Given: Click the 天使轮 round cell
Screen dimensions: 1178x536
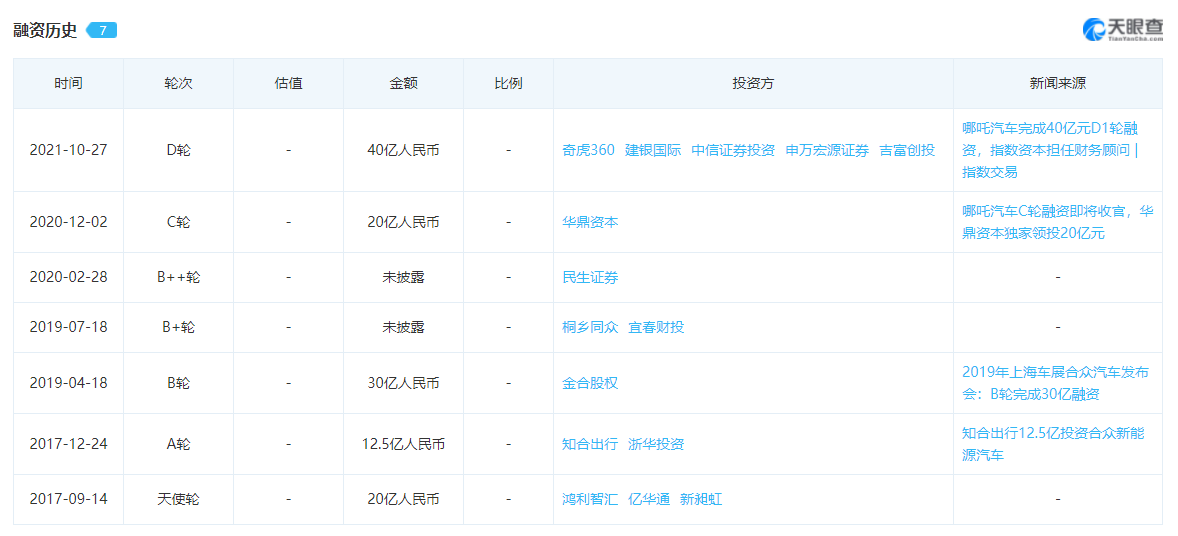Looking at the screenshot, I should click(178, 499).
